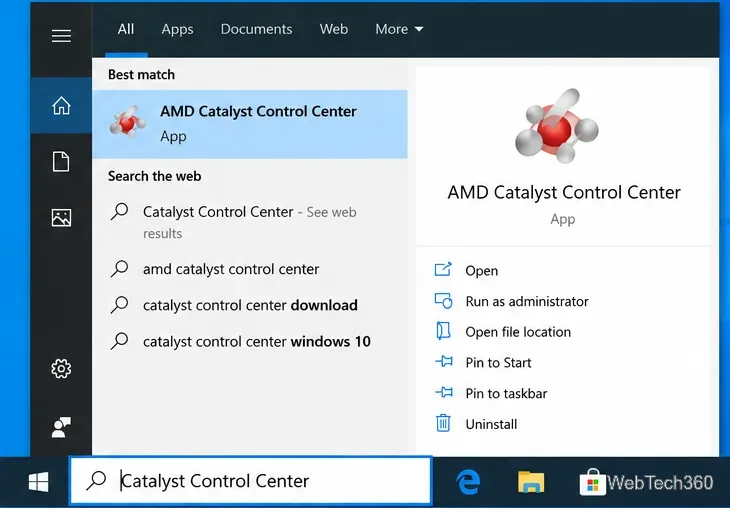Click the Run as administrator shield icon
The width and height of the screenshot is (730, 508).
coord(443,301)
